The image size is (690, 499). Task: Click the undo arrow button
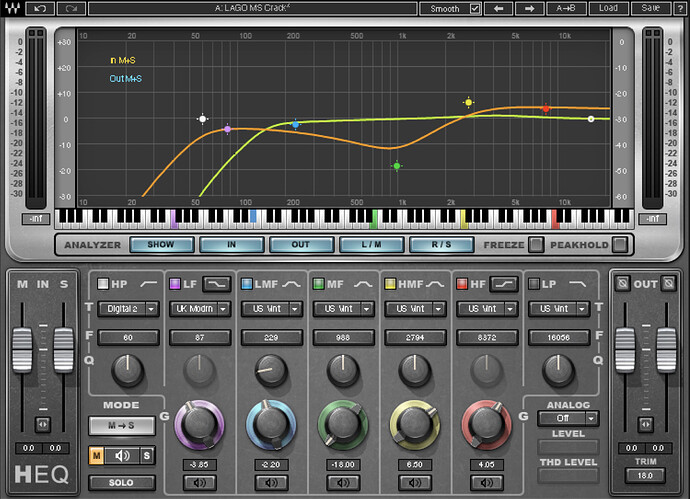(40, 8)
